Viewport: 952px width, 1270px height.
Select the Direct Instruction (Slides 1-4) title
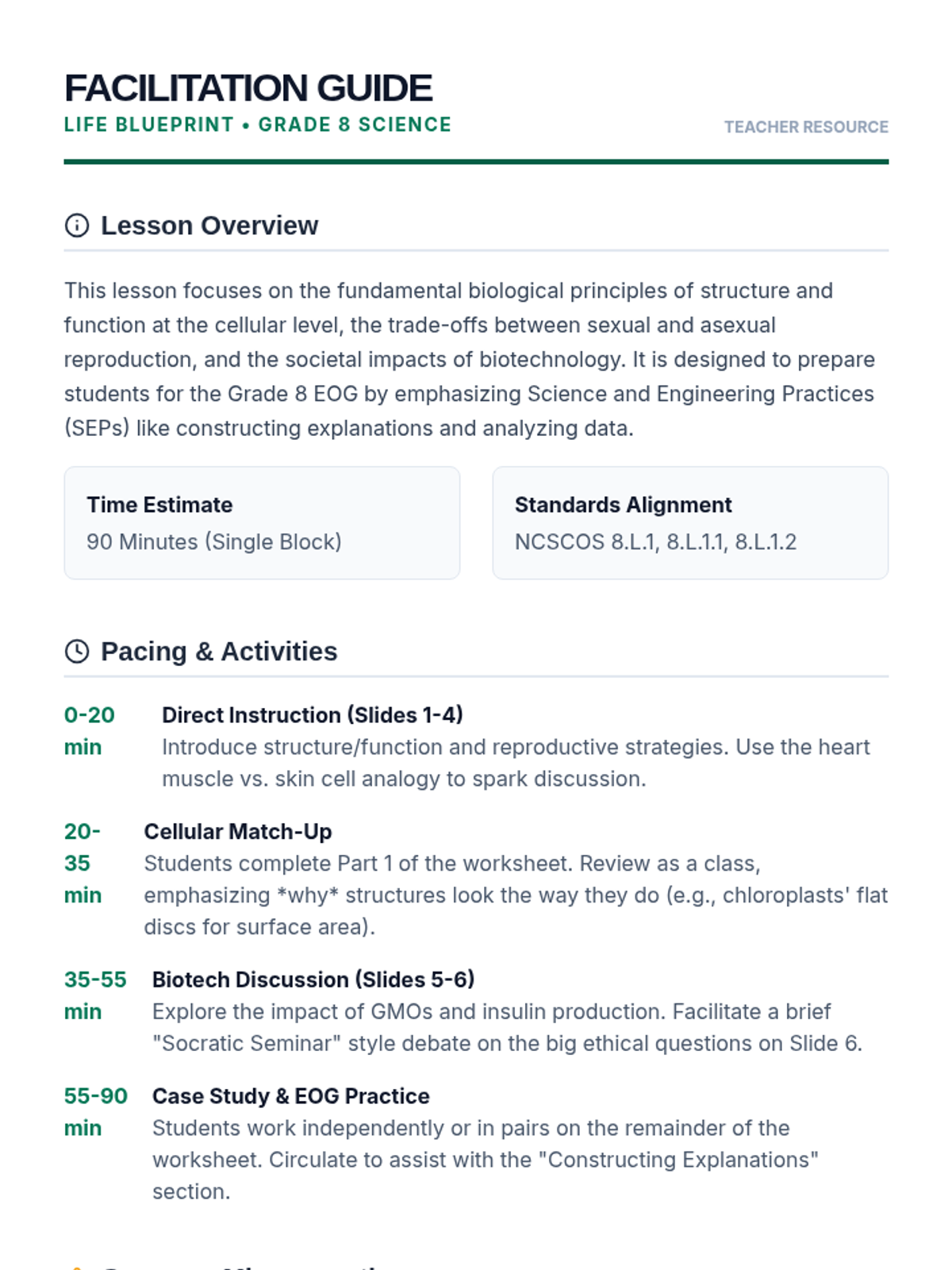click(313, 715)
